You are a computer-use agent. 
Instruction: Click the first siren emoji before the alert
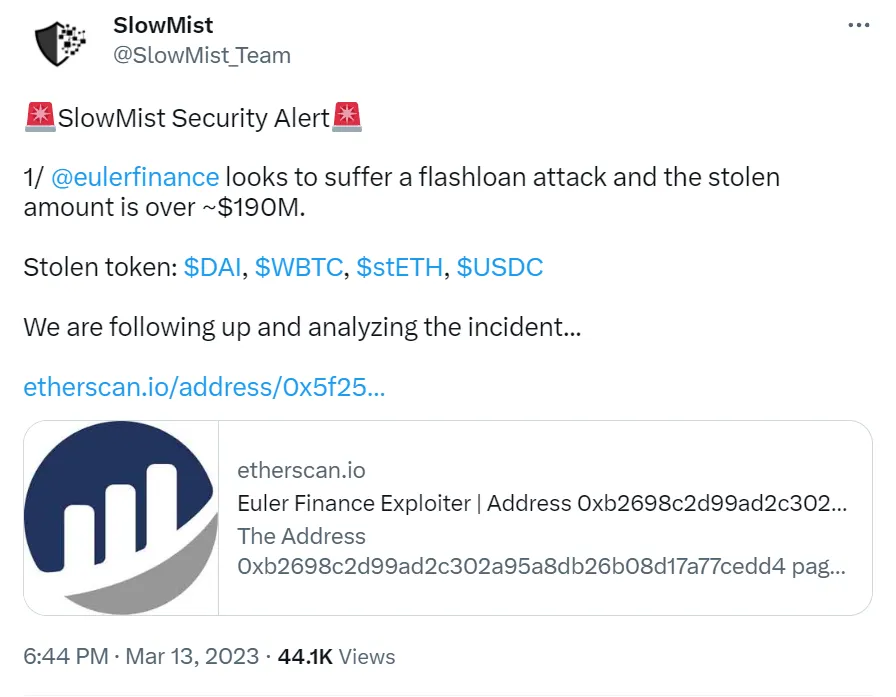[40, 118]
